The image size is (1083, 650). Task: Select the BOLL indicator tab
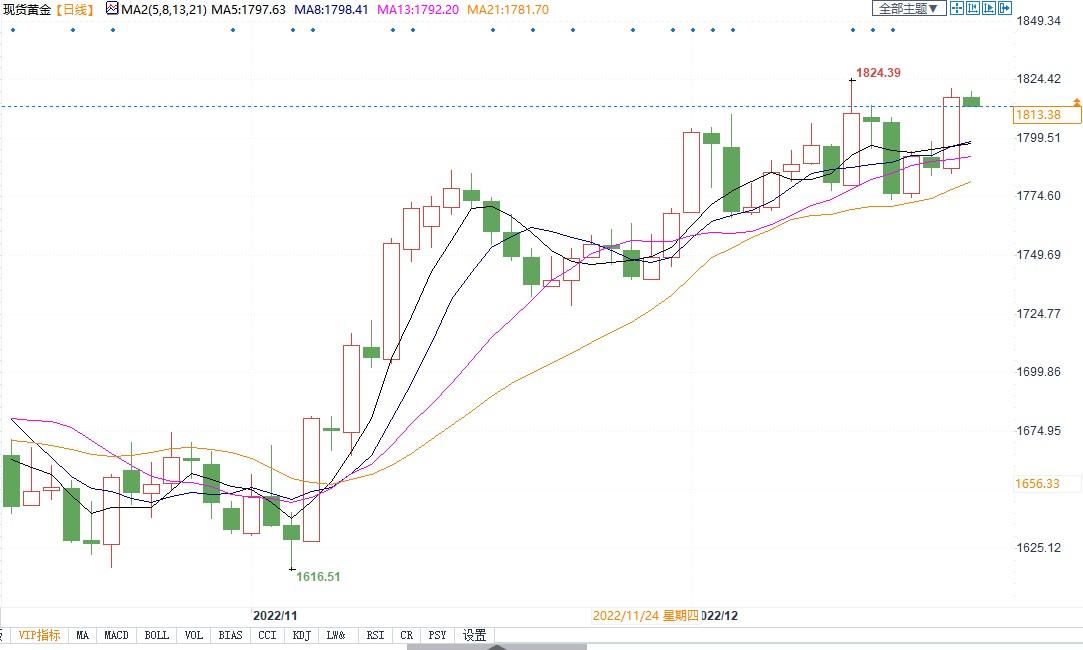[156, 635]
